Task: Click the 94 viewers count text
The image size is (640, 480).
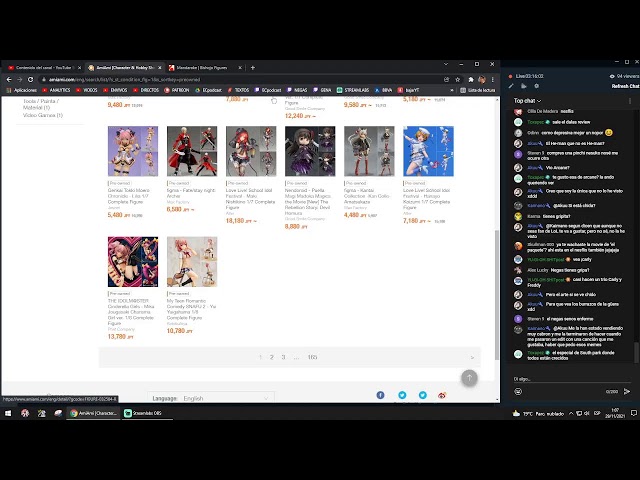Action: 628,76
